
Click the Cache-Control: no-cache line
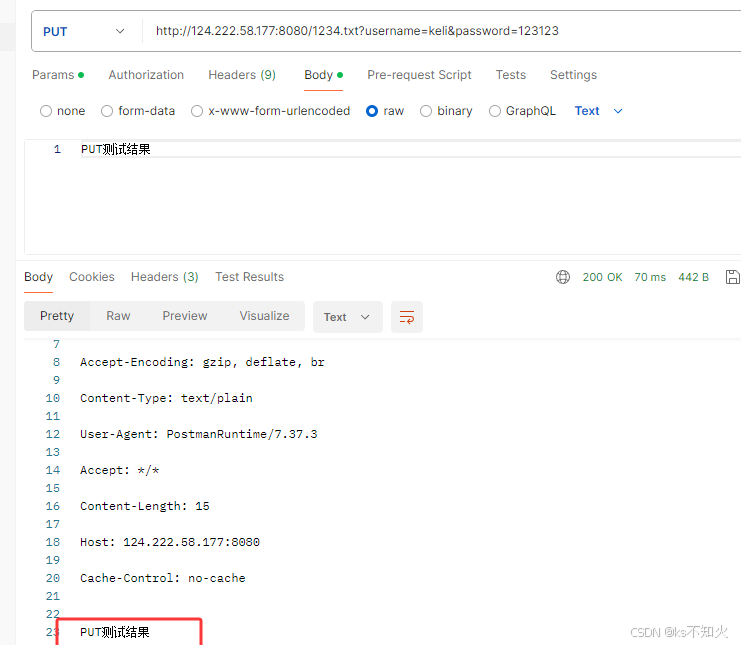click(x=163, y=578)
